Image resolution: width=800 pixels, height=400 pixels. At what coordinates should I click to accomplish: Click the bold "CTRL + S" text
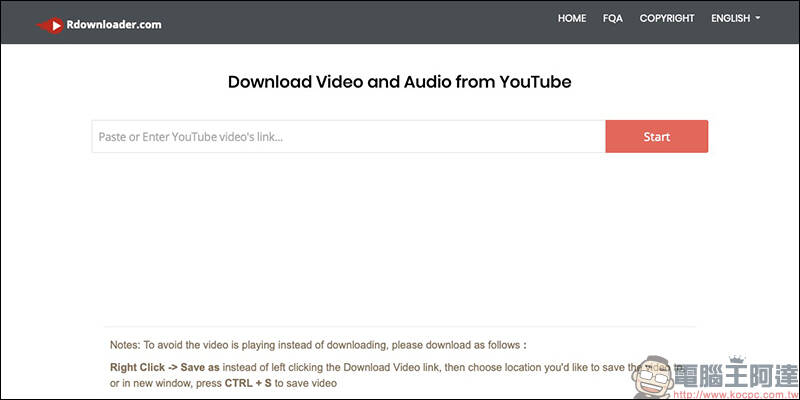point(248,383)
